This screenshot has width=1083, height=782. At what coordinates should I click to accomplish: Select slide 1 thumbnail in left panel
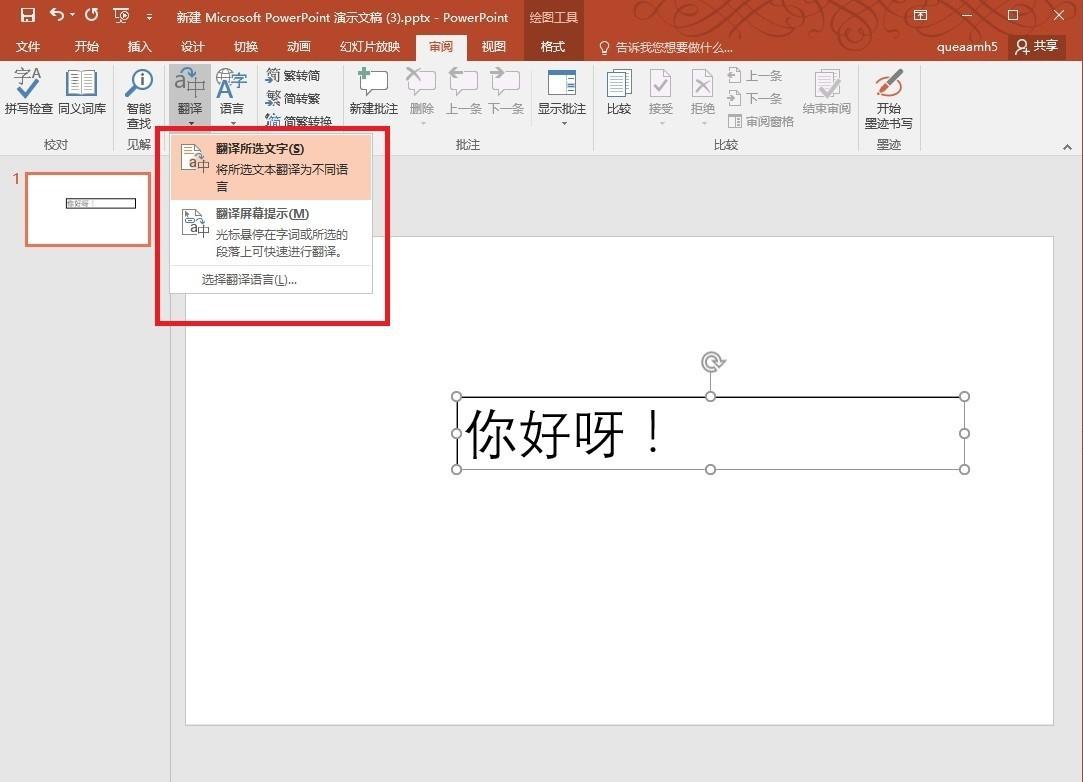click(x=87, y=209)
